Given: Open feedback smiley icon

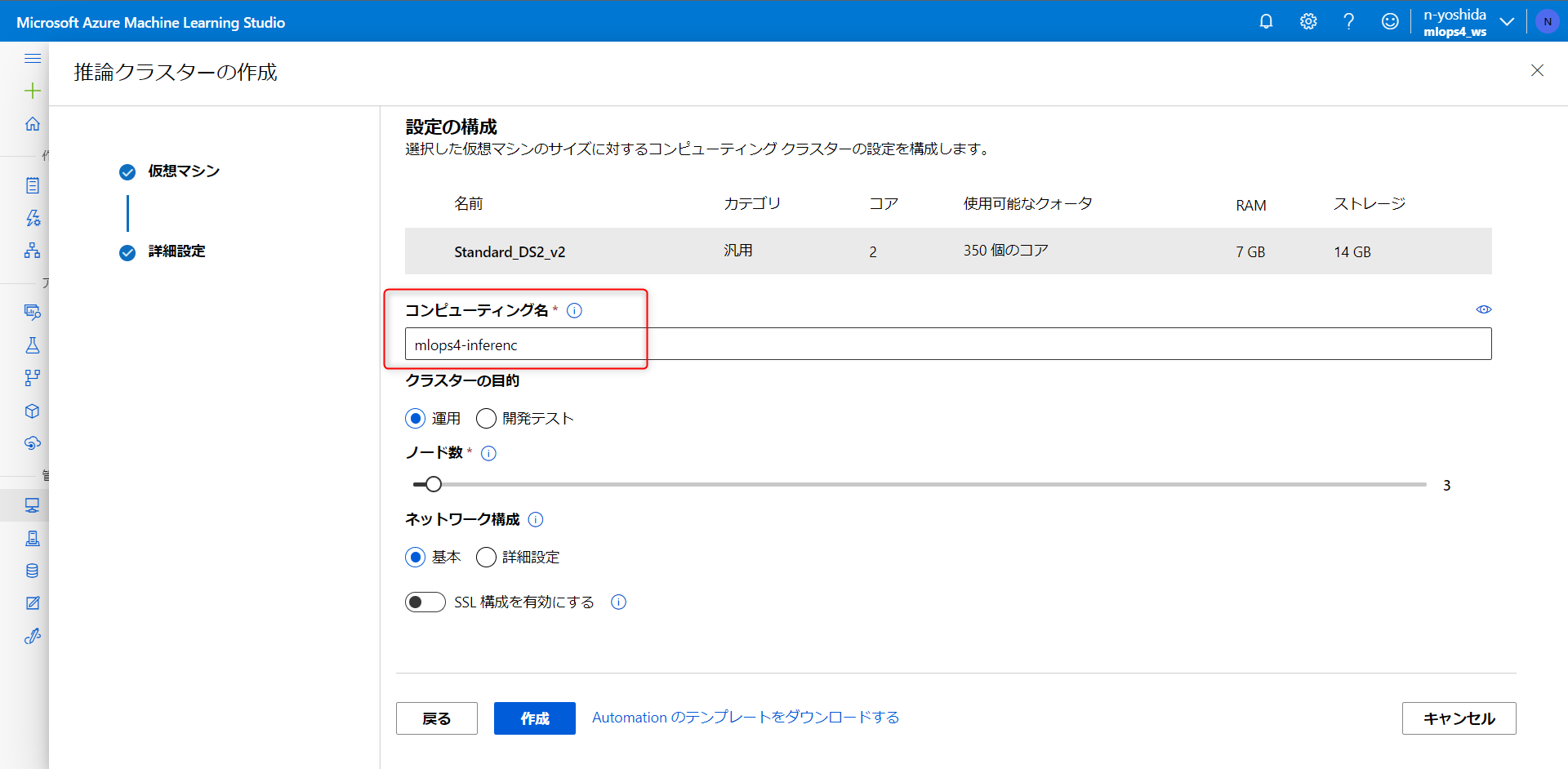Looking at the screenshot, I should coord(1390,21).
